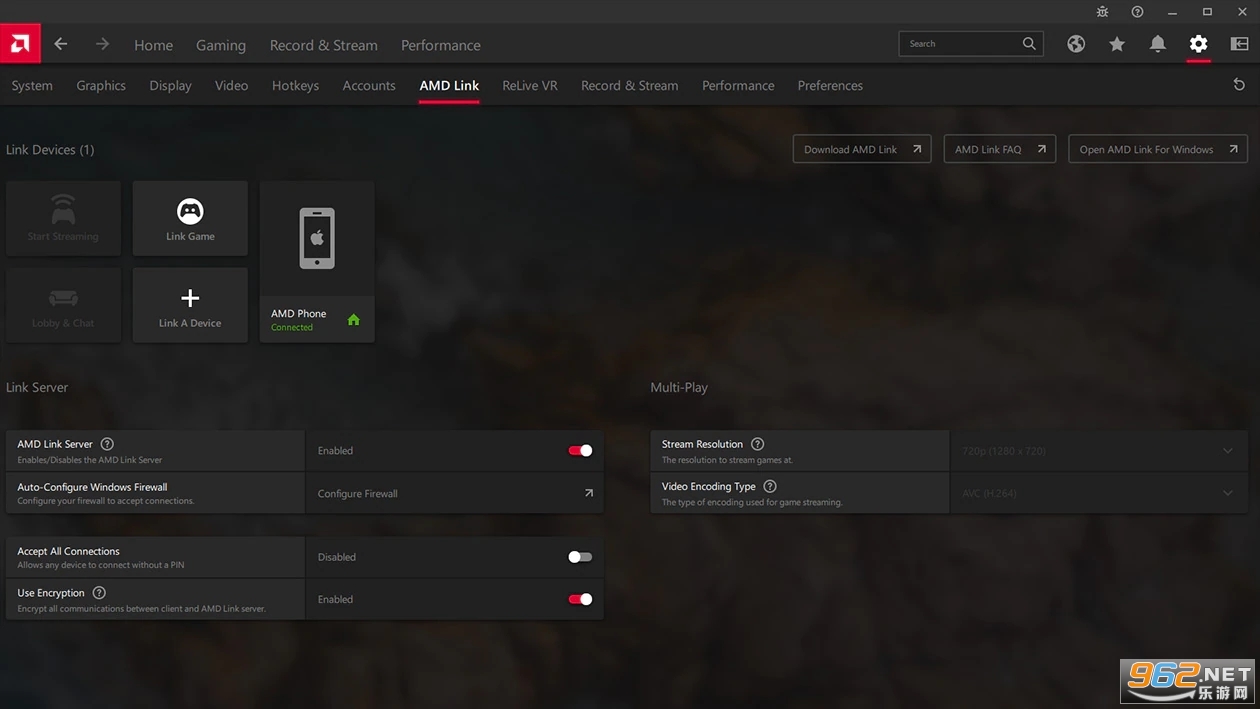Open the settings gear icon

click(1198, 44)
